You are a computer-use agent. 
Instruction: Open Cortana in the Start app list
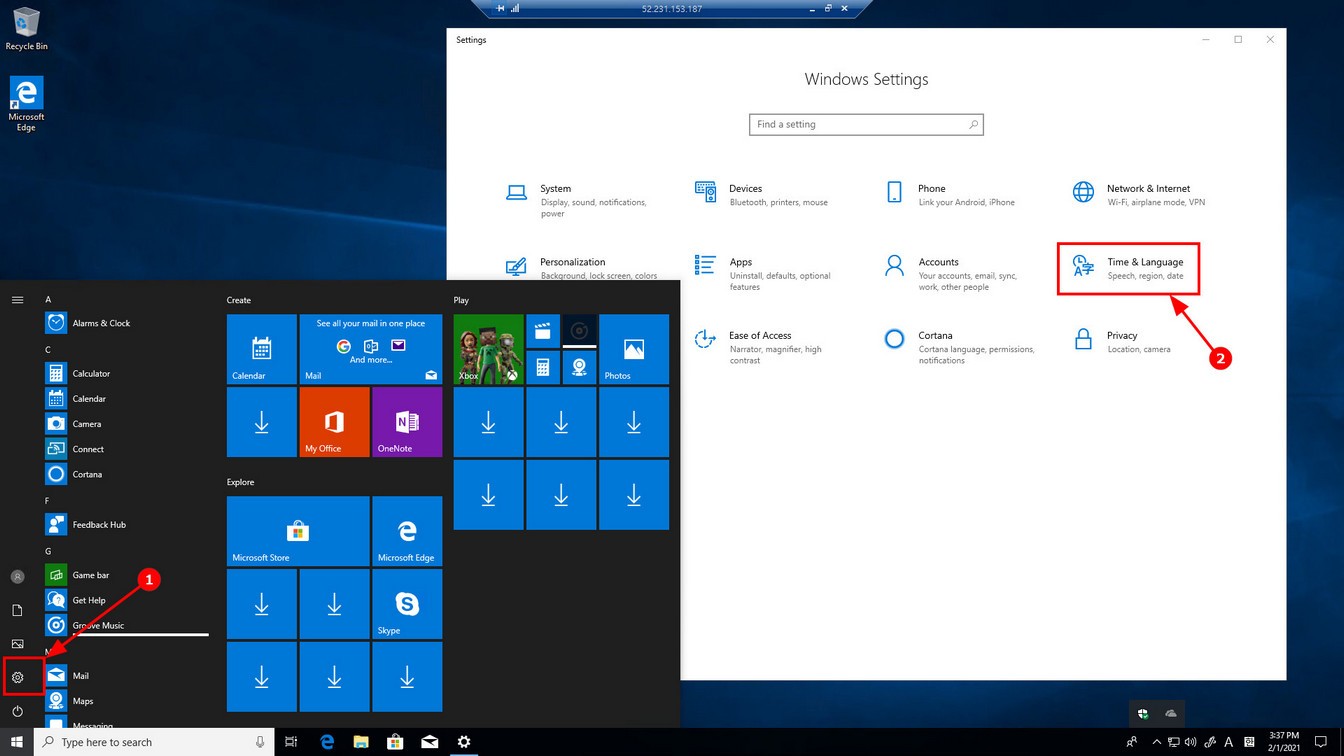[126, 474]
